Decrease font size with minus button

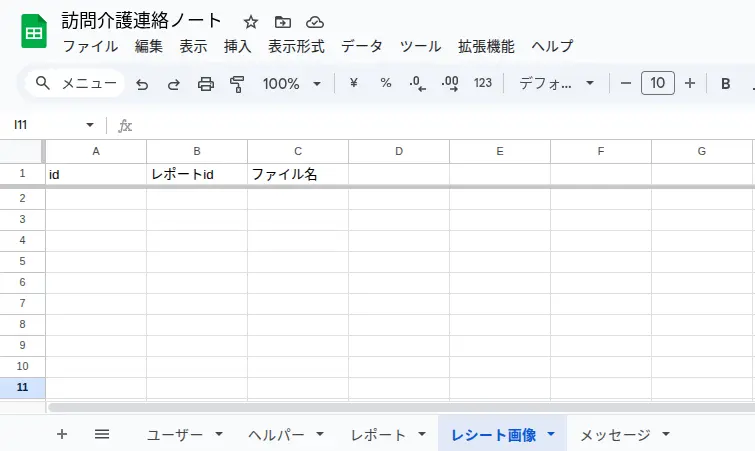click(625, 83)
